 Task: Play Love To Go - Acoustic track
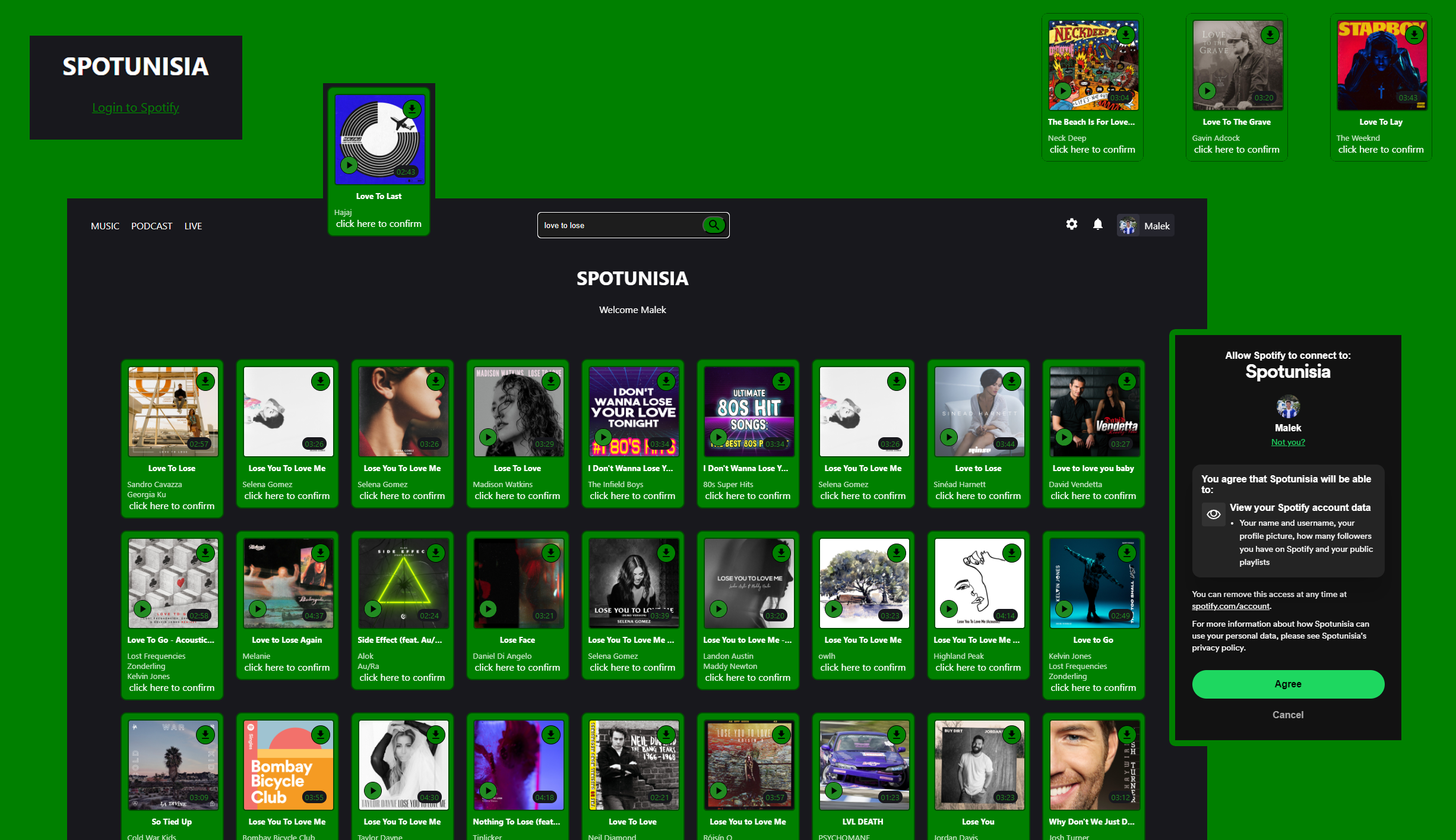142,609
